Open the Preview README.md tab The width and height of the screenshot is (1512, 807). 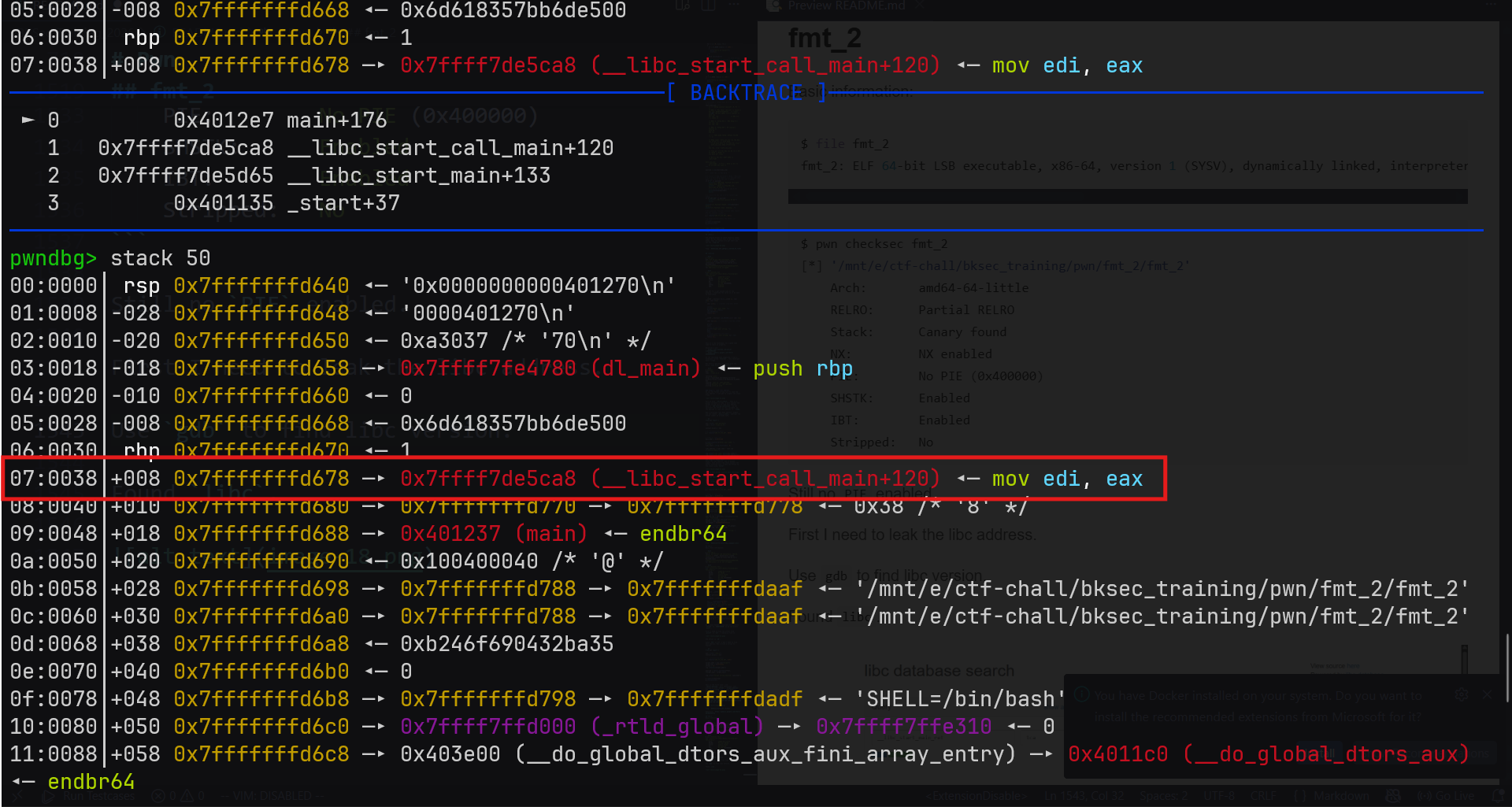pos(846,6)
